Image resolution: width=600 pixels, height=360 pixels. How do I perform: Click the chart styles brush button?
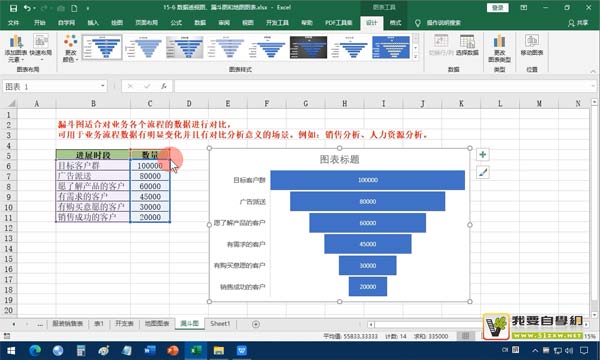point(483,173)
